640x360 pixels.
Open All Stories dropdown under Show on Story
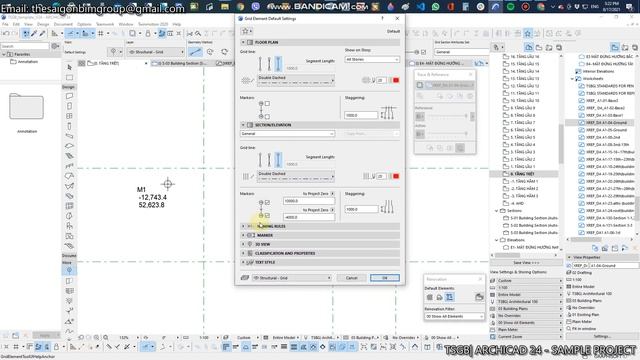tap(372, 60)
